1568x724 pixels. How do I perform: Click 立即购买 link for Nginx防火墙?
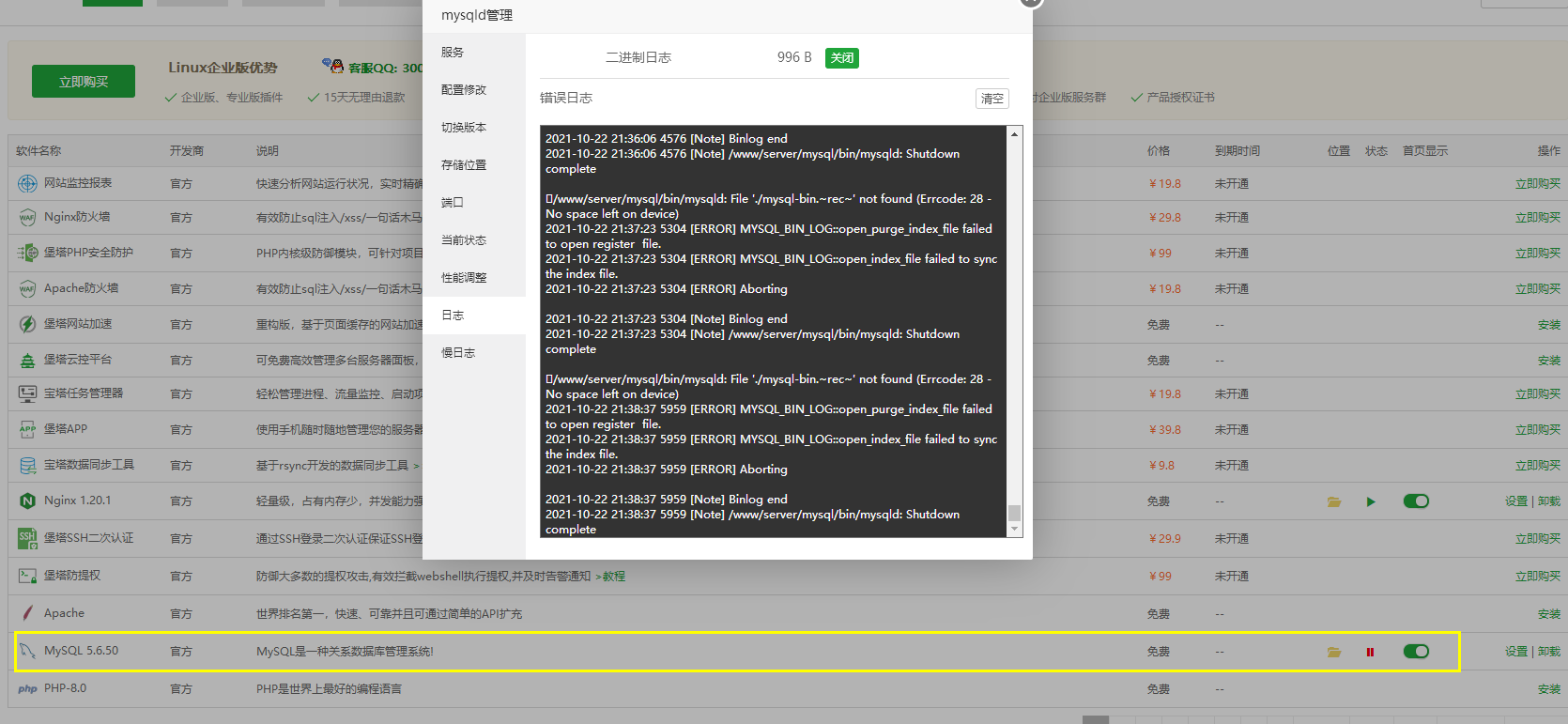tap(1538, 218)
